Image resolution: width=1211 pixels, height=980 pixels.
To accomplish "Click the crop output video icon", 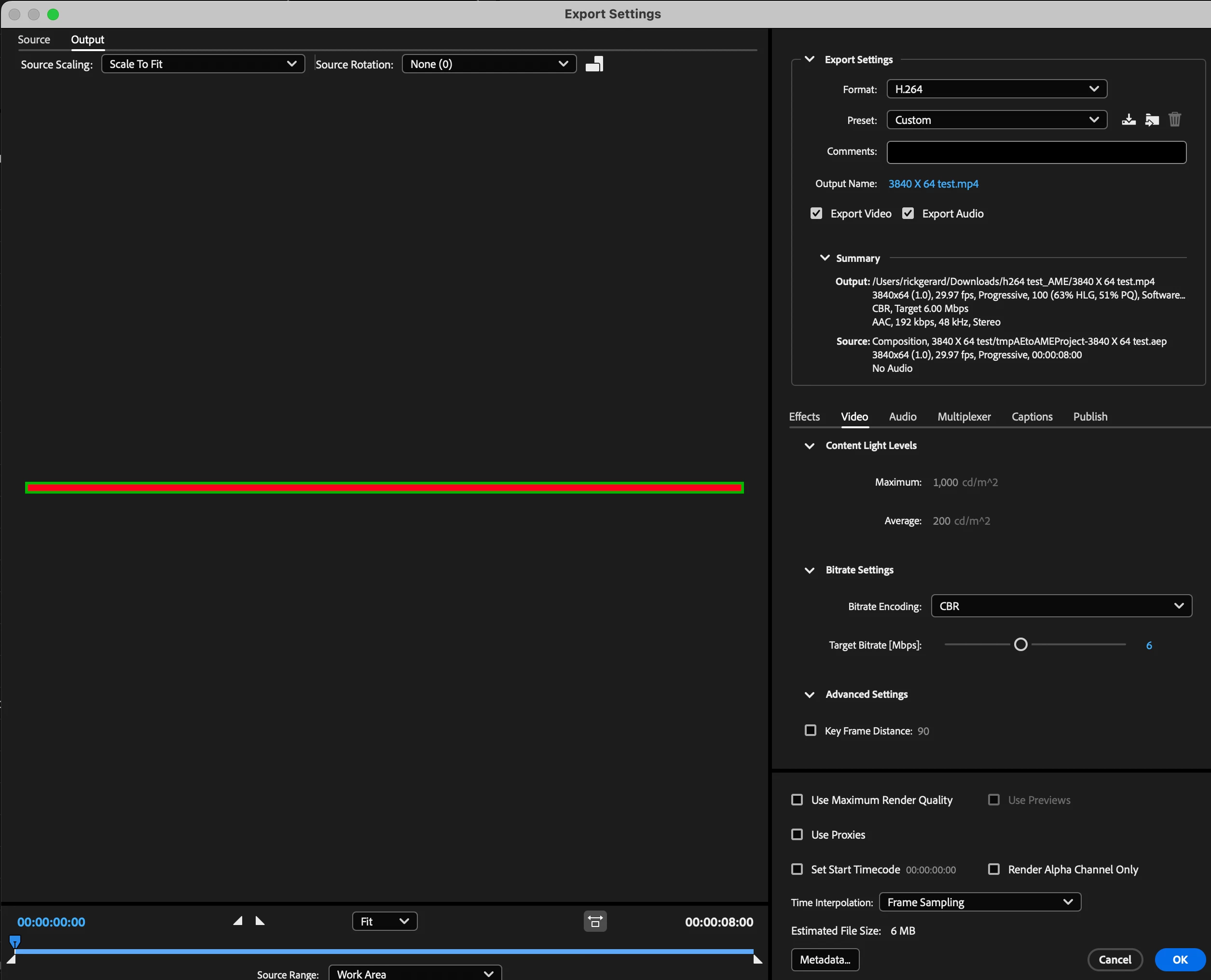I will (594, 64).
